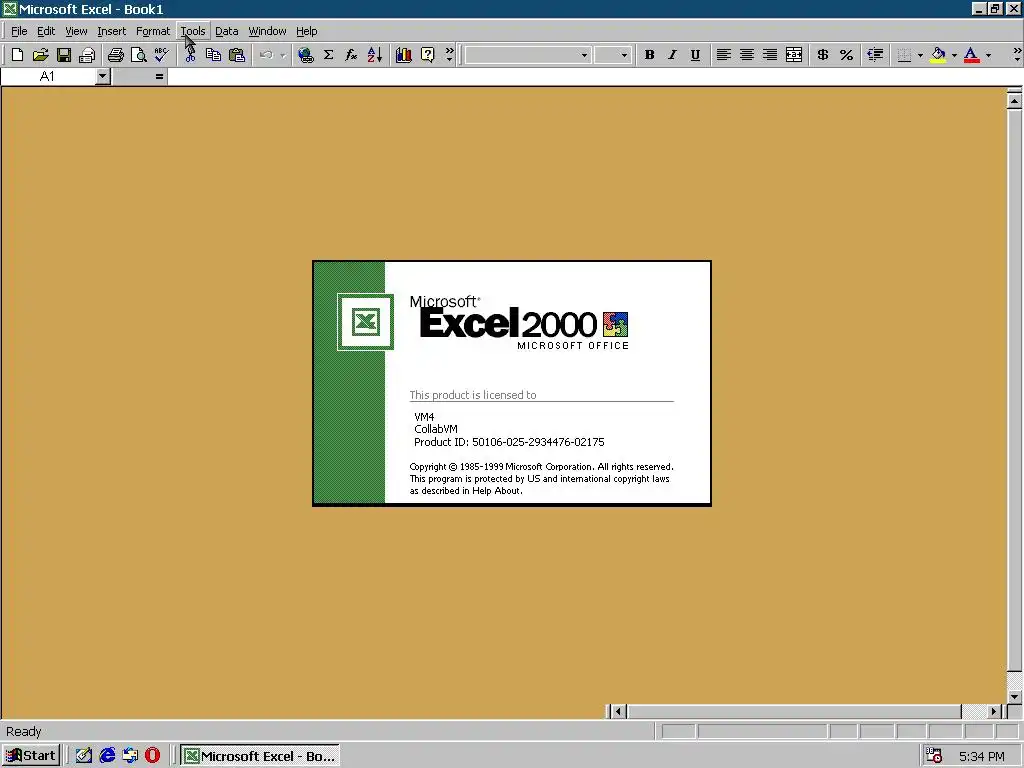Viewport: 1024px width, 768px height.
Task: Apply yellow Fill Color bucket
Action: coord(938,56)
